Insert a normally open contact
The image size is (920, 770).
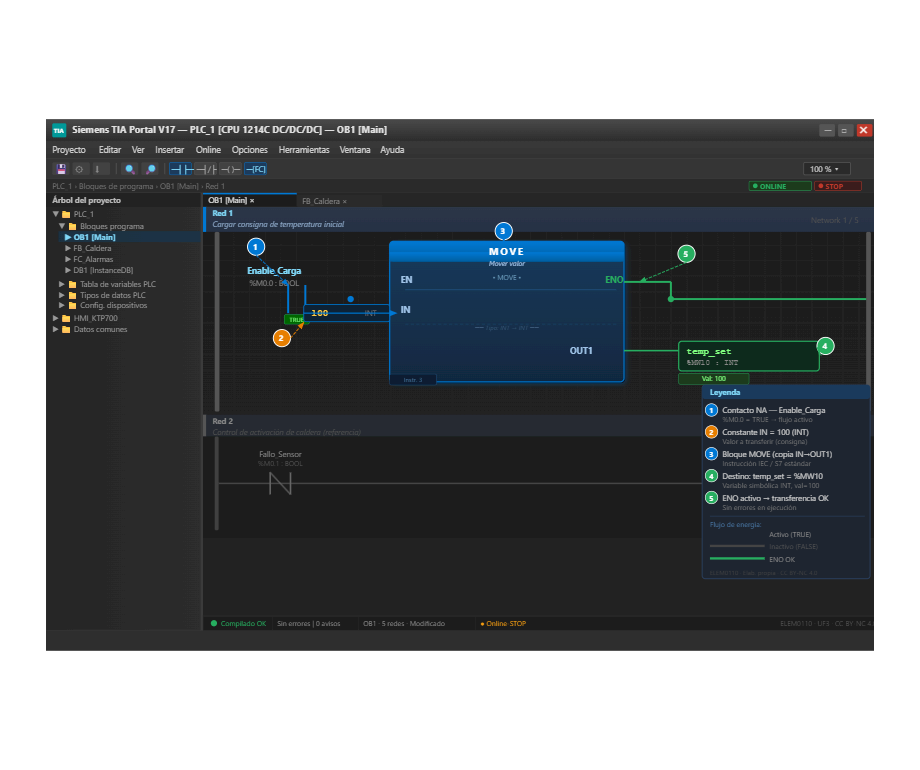point(181,169)
